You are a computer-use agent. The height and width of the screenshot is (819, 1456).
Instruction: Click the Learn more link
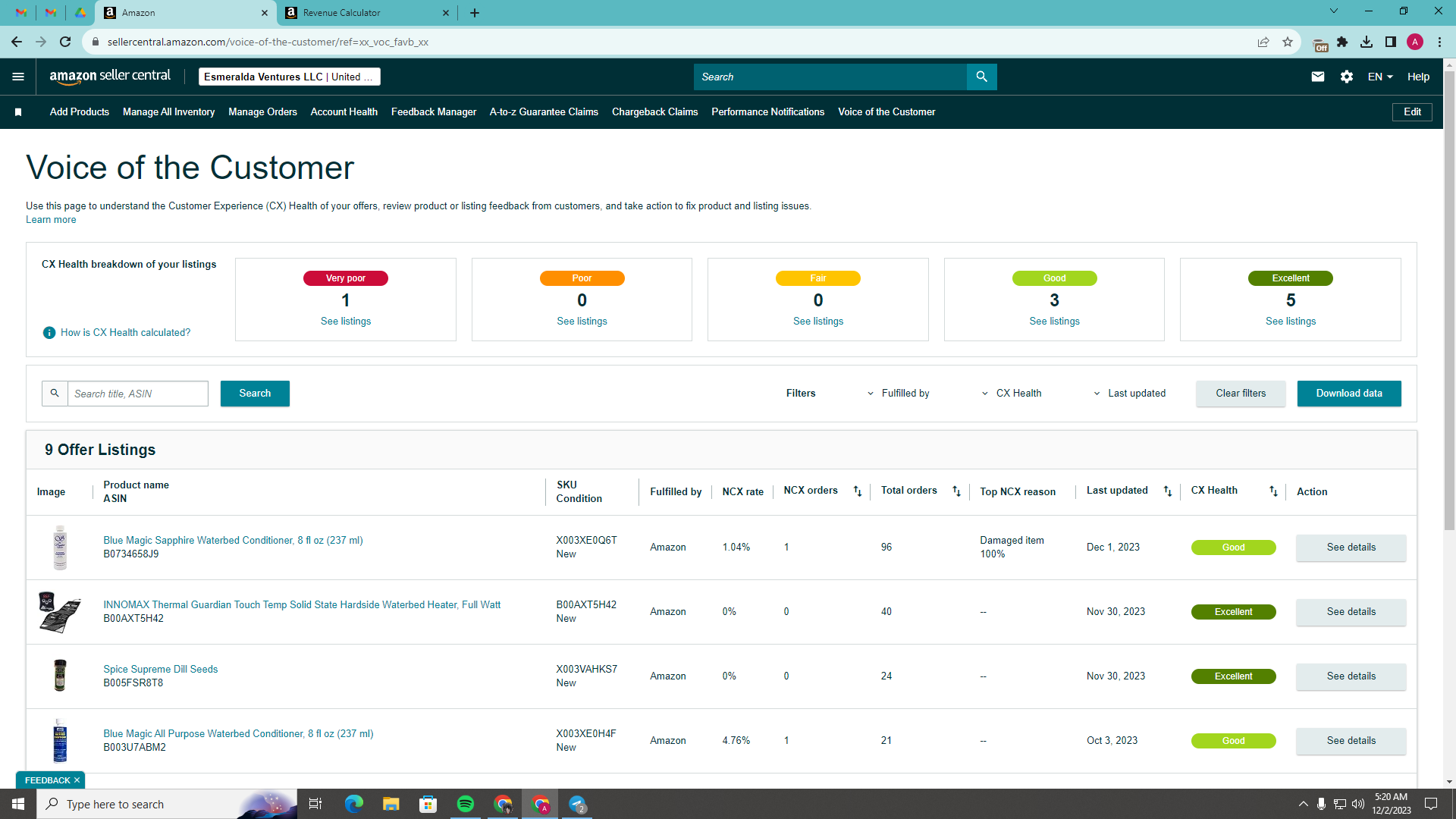51,220
